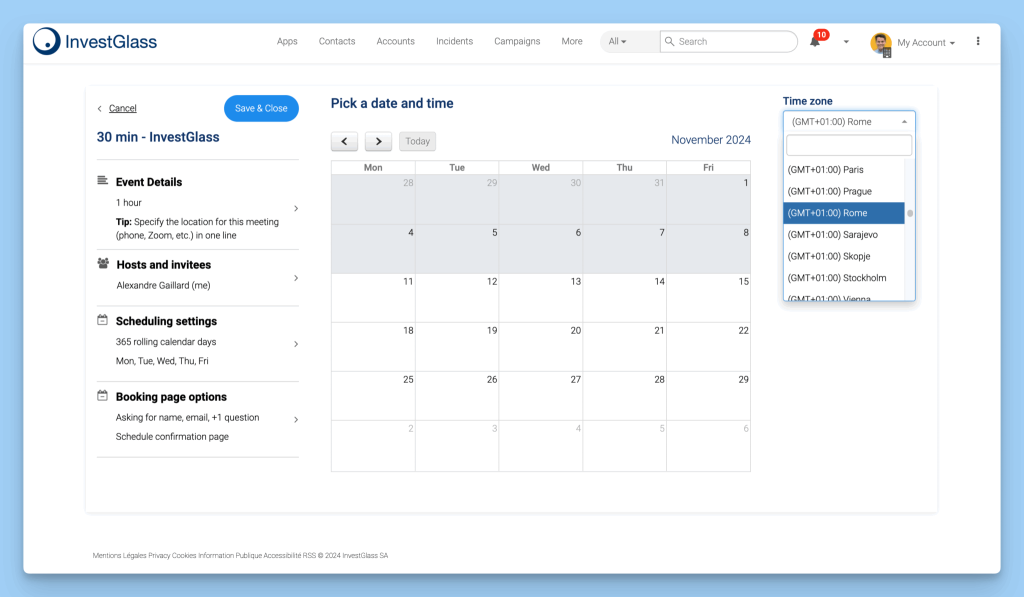Click the Save & Close button
1024x597 pixels.
pos(261,108)
